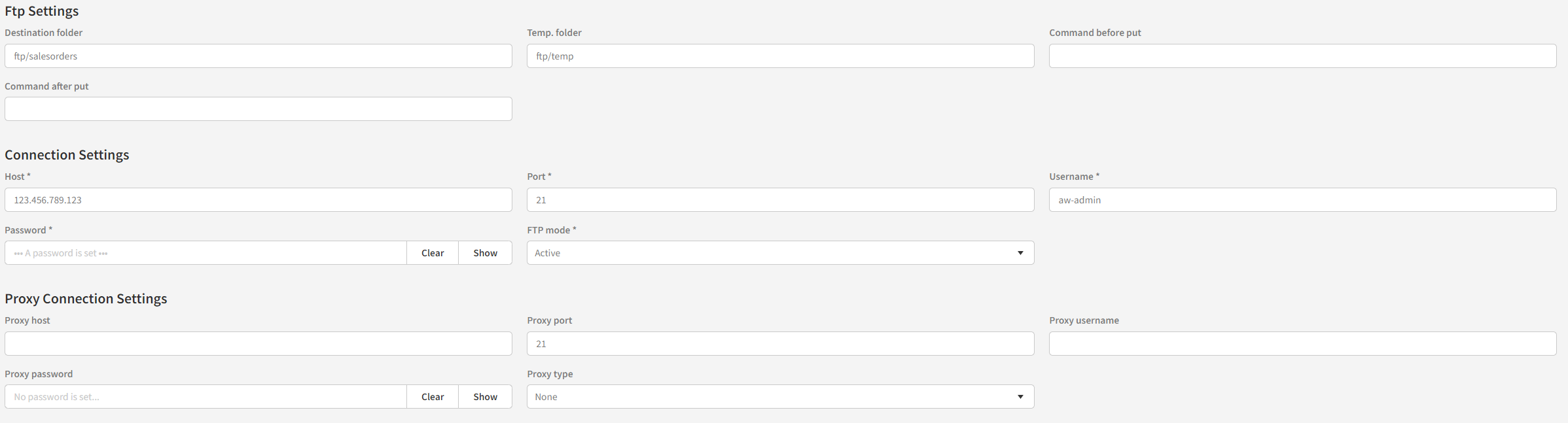1568x423 pixels.
Task: Clear the proxy password
Action: pos(433,397)
